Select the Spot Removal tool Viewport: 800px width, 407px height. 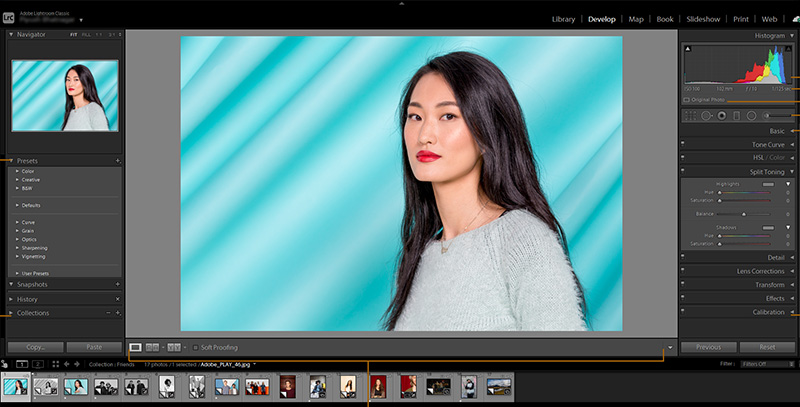click(x=705, y=116)
